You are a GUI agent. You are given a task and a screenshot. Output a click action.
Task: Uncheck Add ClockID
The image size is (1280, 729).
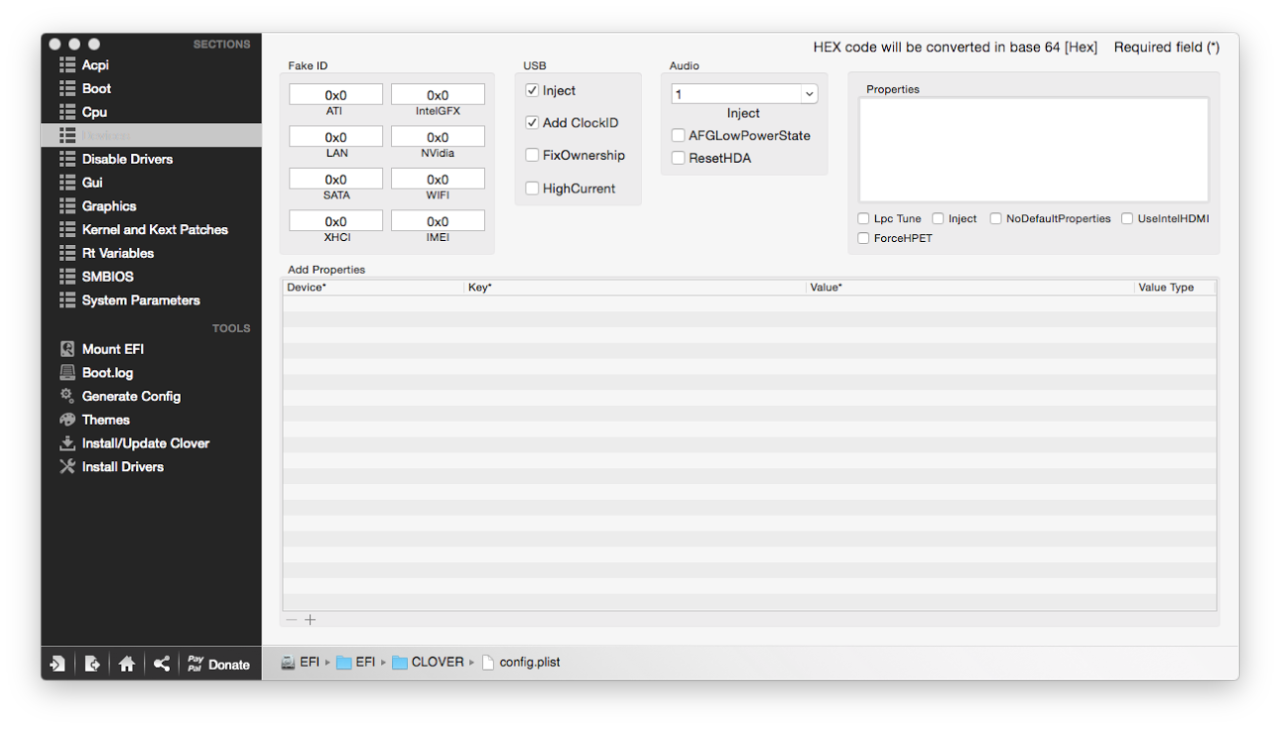(x=532, y=123)
